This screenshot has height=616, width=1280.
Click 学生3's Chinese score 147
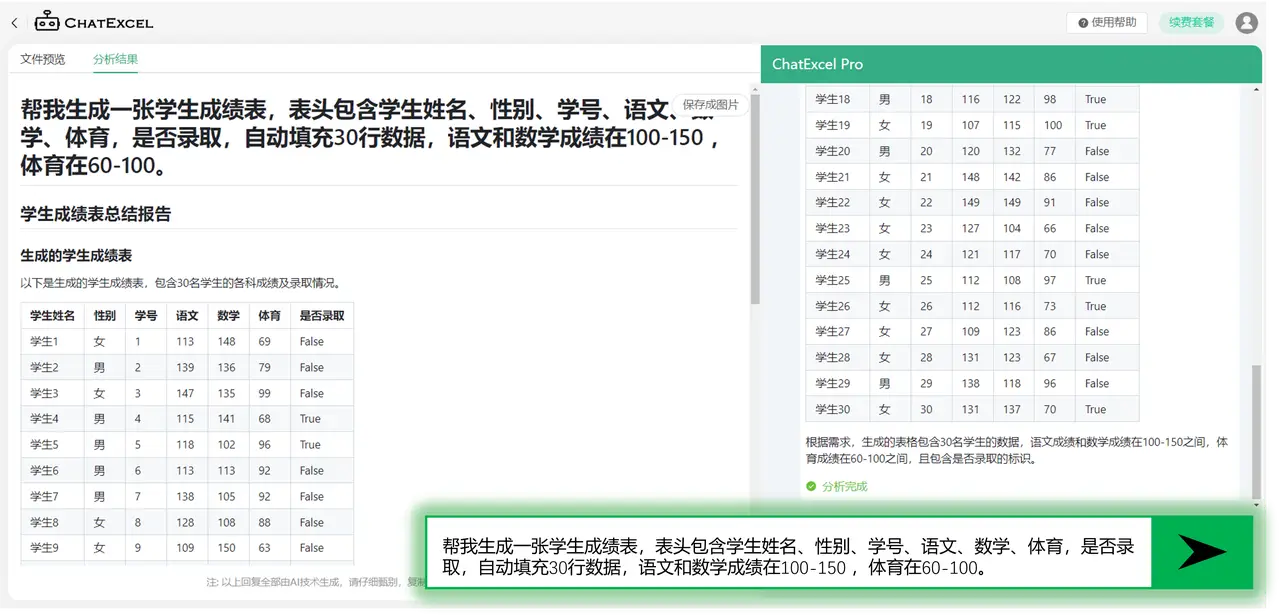[185, 393]
